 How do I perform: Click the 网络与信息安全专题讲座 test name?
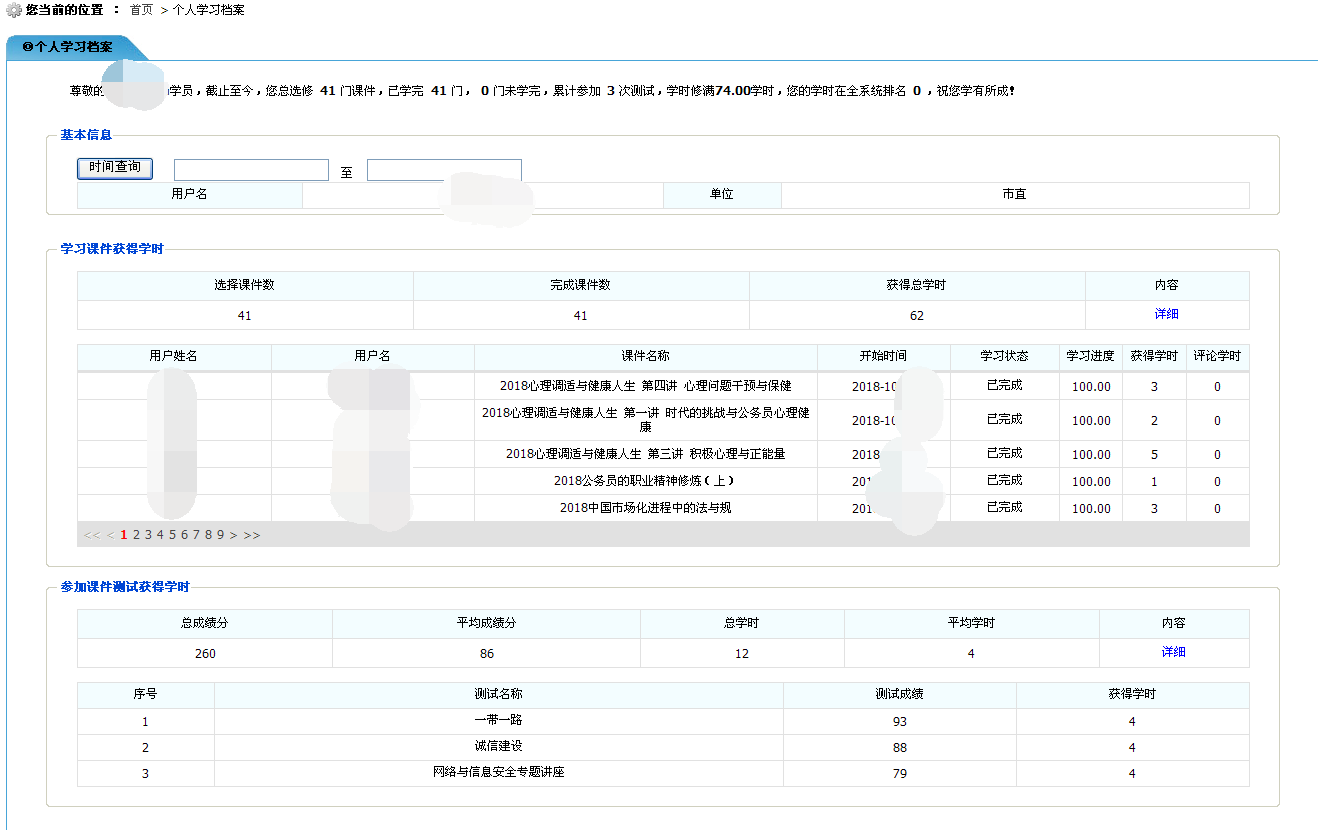coord(498,773)
